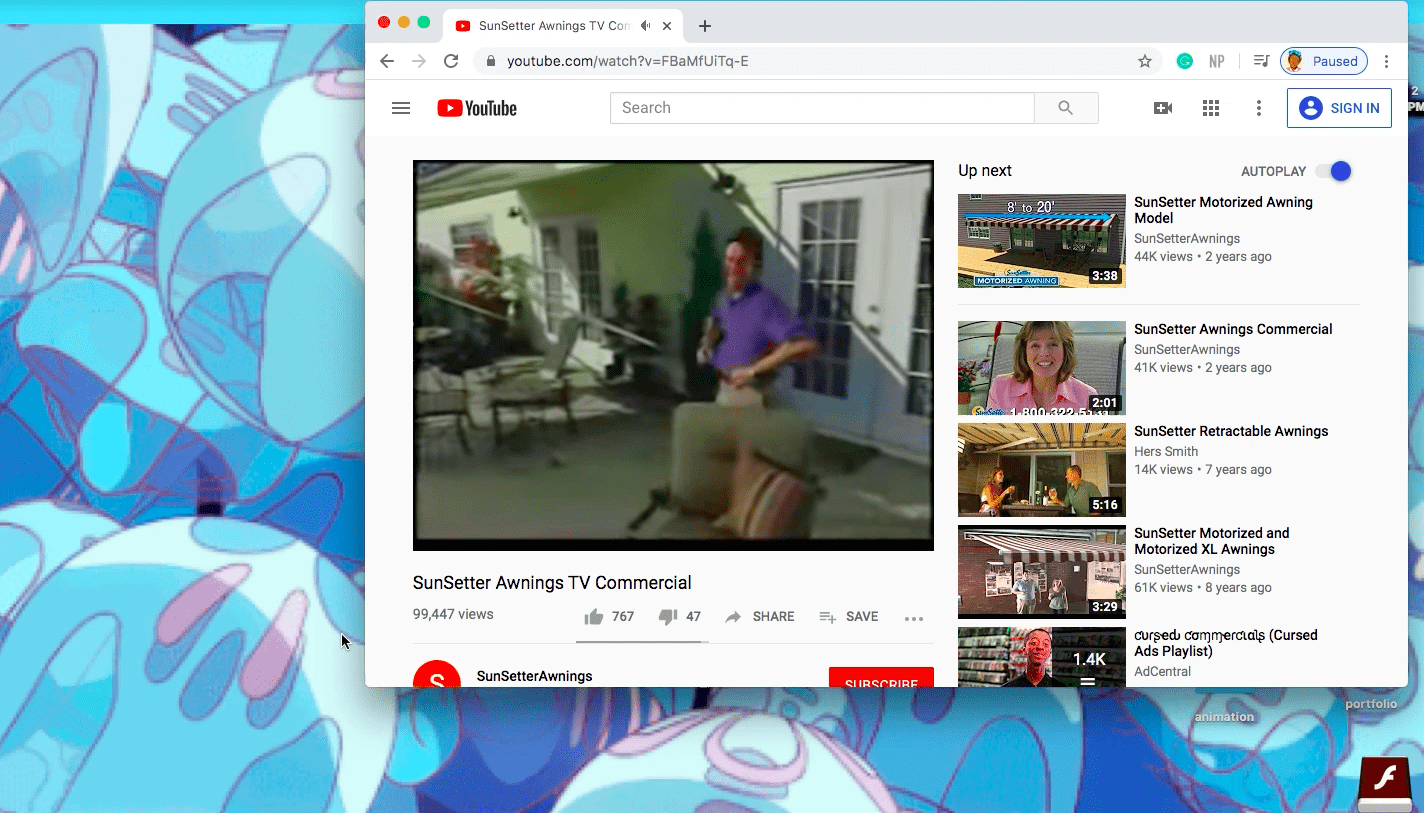Open the green Grammarly extension icon

(1185, 61)
